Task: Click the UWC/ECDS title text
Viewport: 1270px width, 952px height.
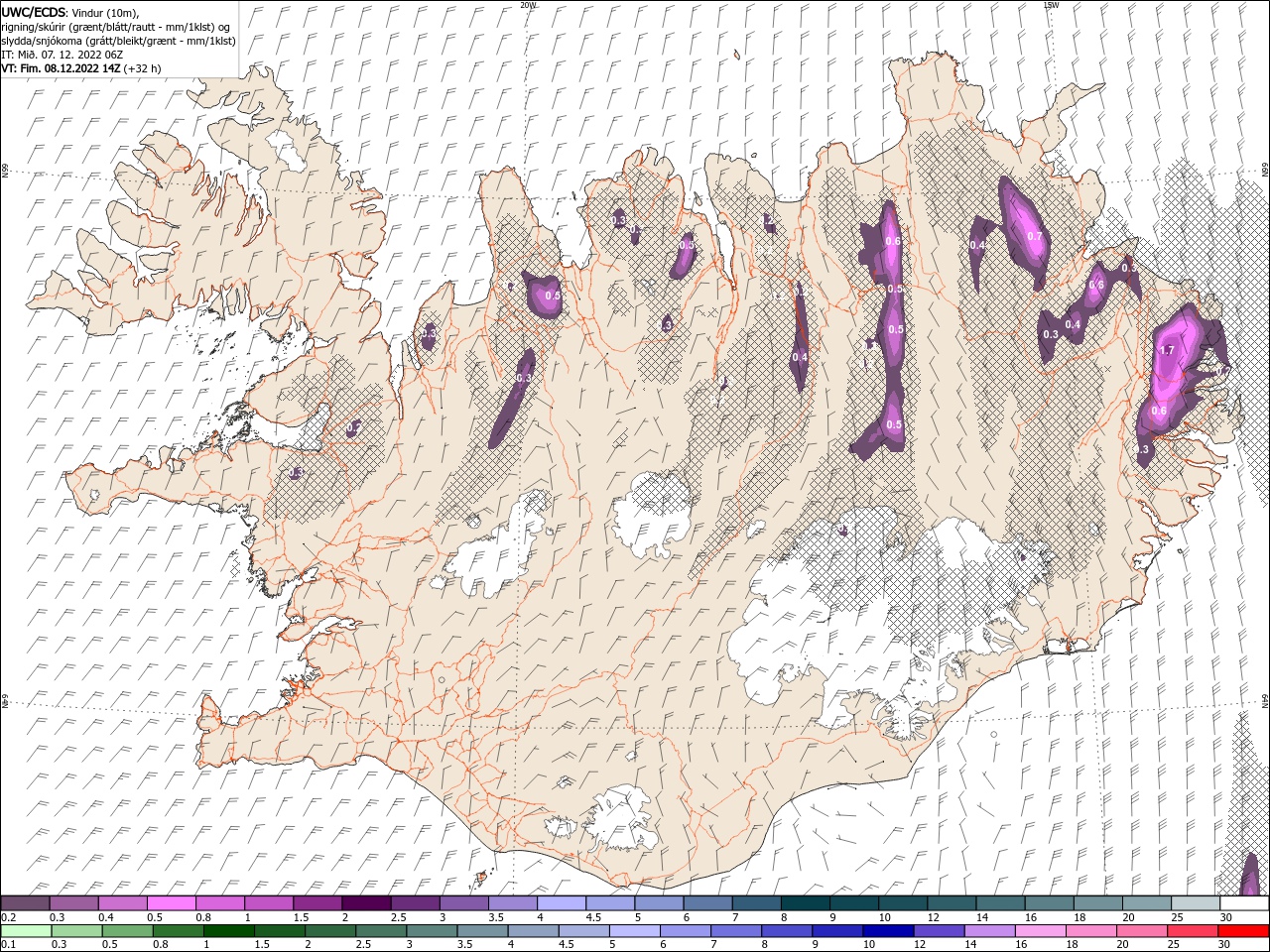Action: (34, 13)
